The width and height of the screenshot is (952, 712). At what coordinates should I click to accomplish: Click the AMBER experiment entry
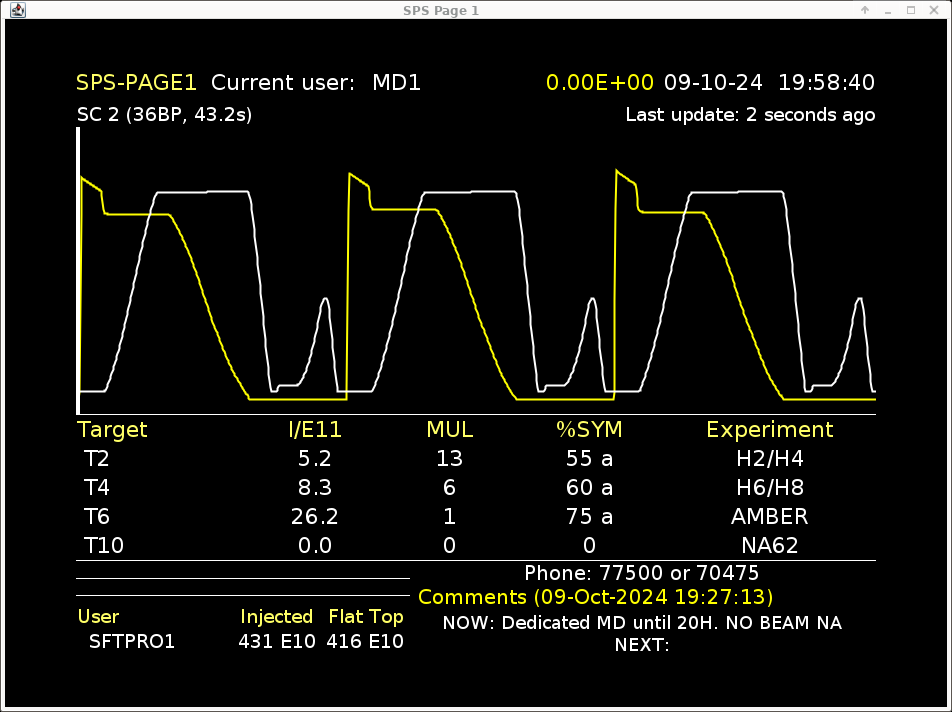769,517
